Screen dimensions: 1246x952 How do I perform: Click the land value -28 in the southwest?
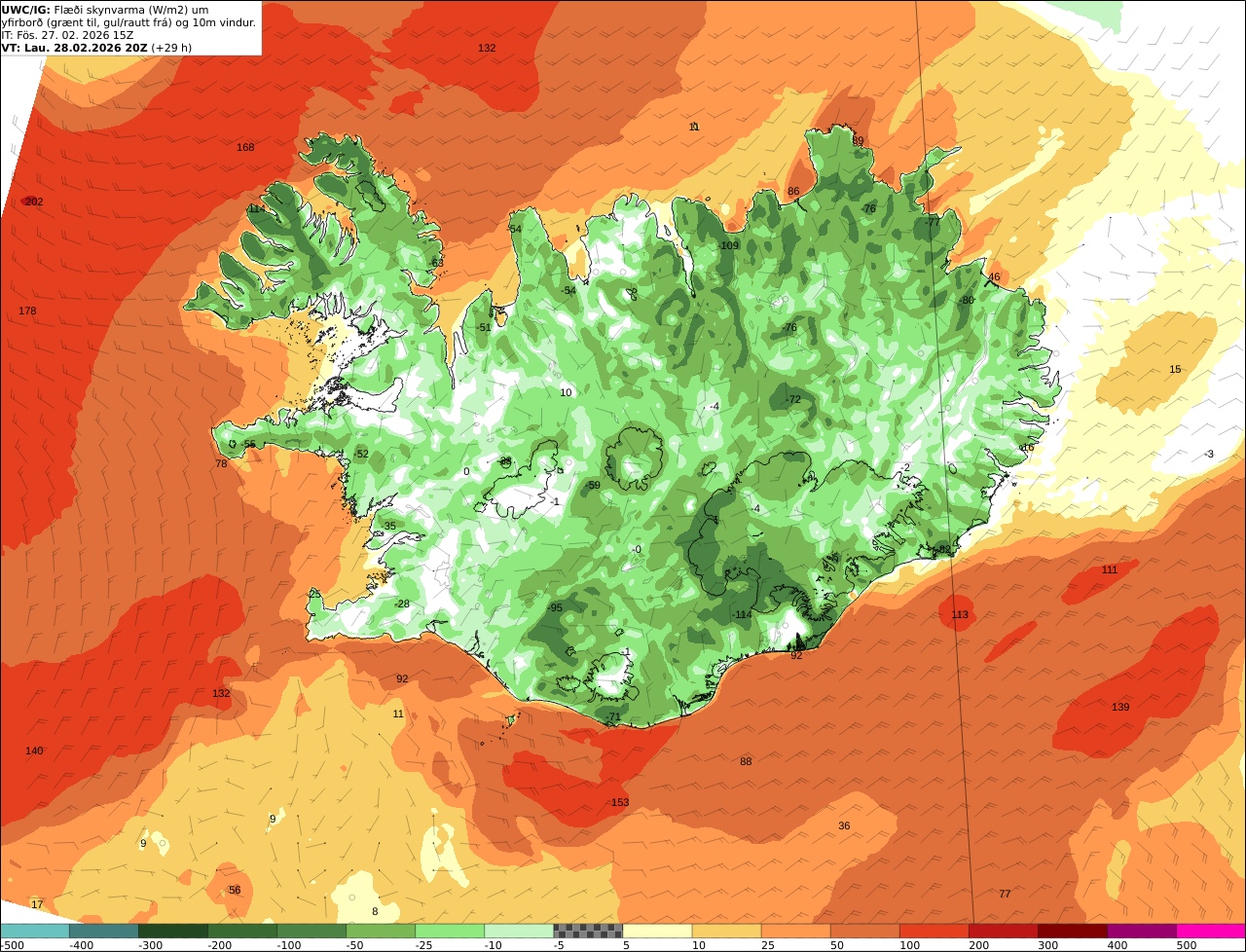tap(402, 604)
